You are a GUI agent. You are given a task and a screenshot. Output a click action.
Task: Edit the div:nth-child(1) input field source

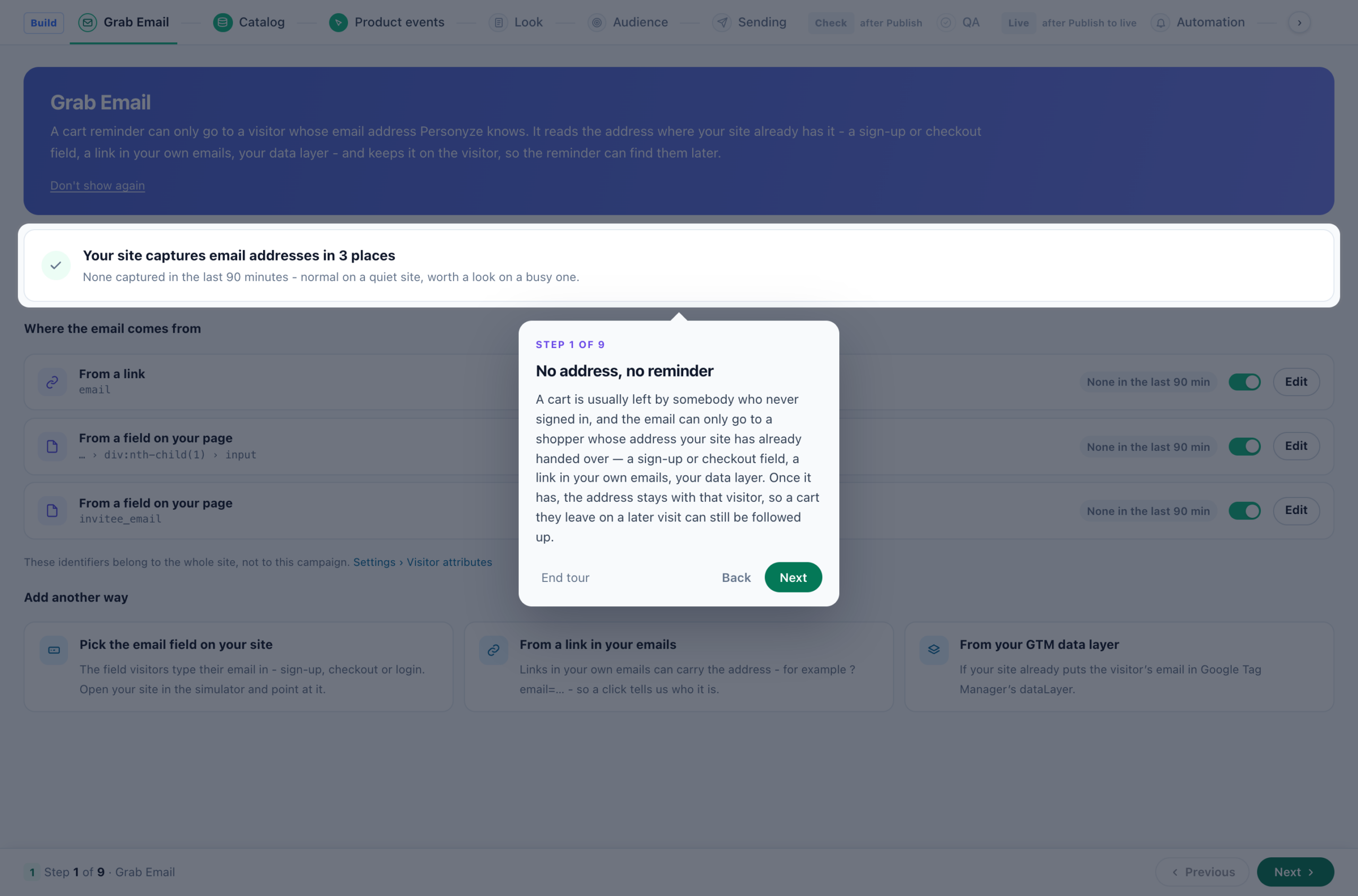click(x=1296, y=446)
